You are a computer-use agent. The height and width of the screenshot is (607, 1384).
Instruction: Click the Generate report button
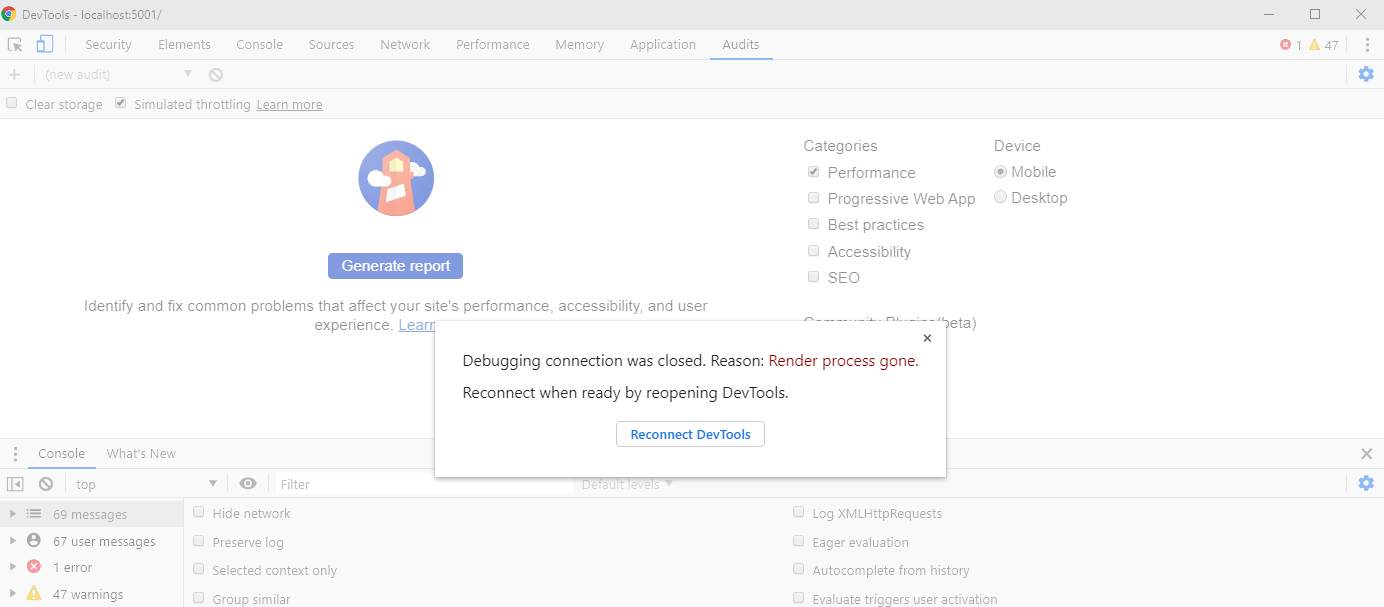tap(395, 266)
